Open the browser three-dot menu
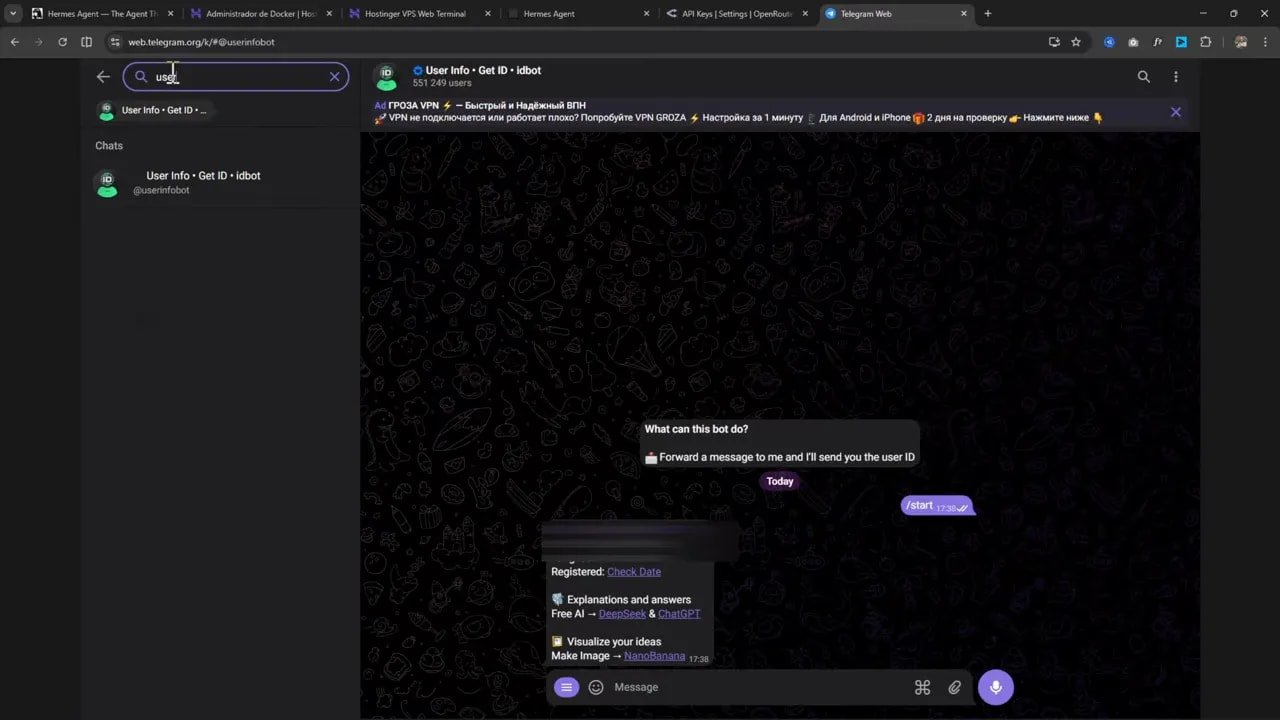 (1266, 42)
